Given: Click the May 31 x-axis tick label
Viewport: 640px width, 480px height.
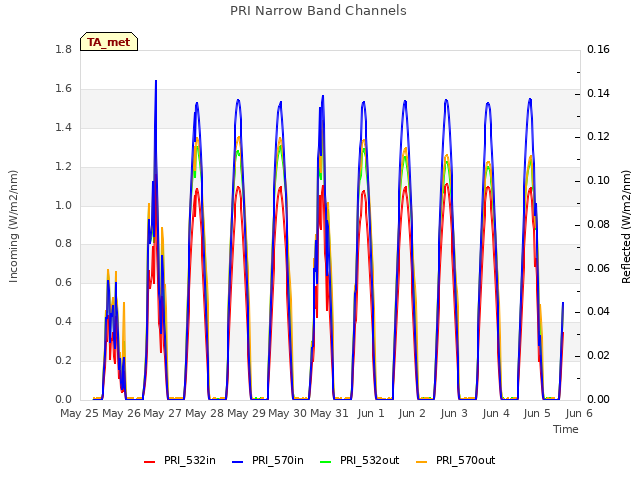Looking at the screenshot, I should 329,413.
